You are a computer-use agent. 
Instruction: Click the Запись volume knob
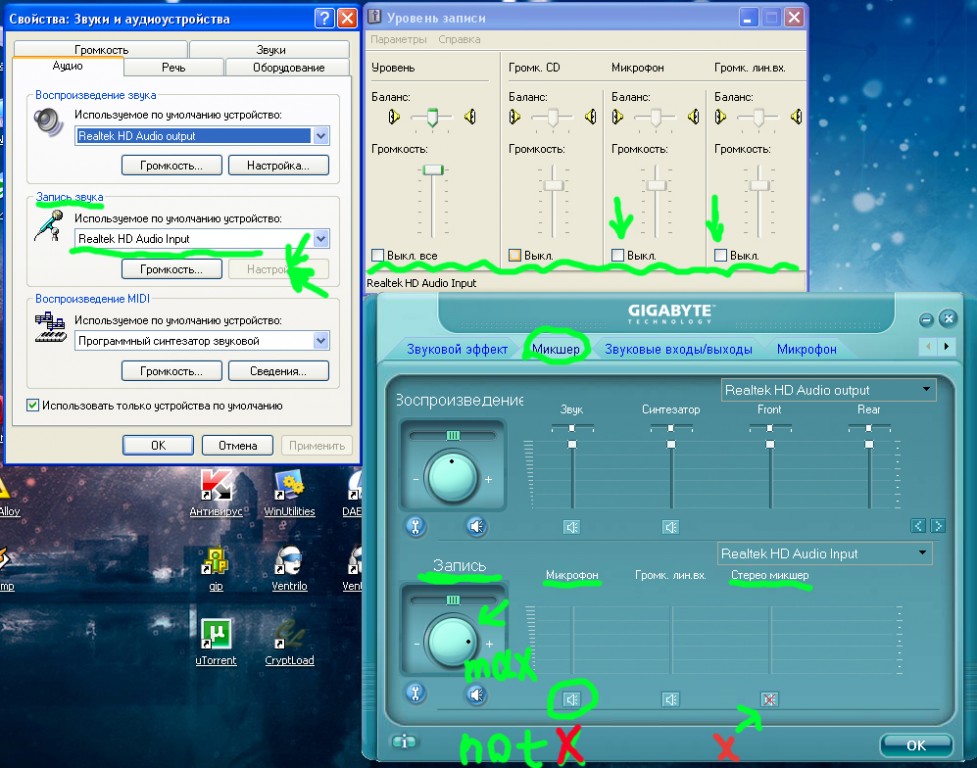point(452,642)
